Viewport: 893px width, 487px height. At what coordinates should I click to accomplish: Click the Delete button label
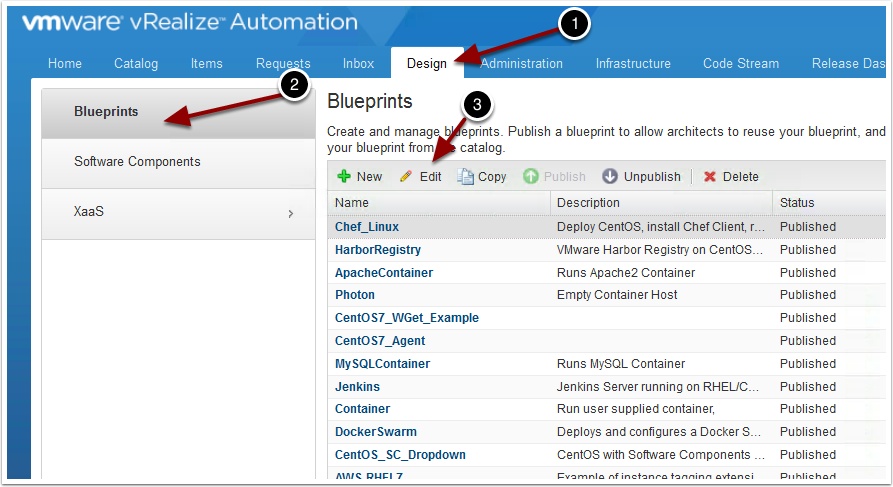tap(740, 177)
